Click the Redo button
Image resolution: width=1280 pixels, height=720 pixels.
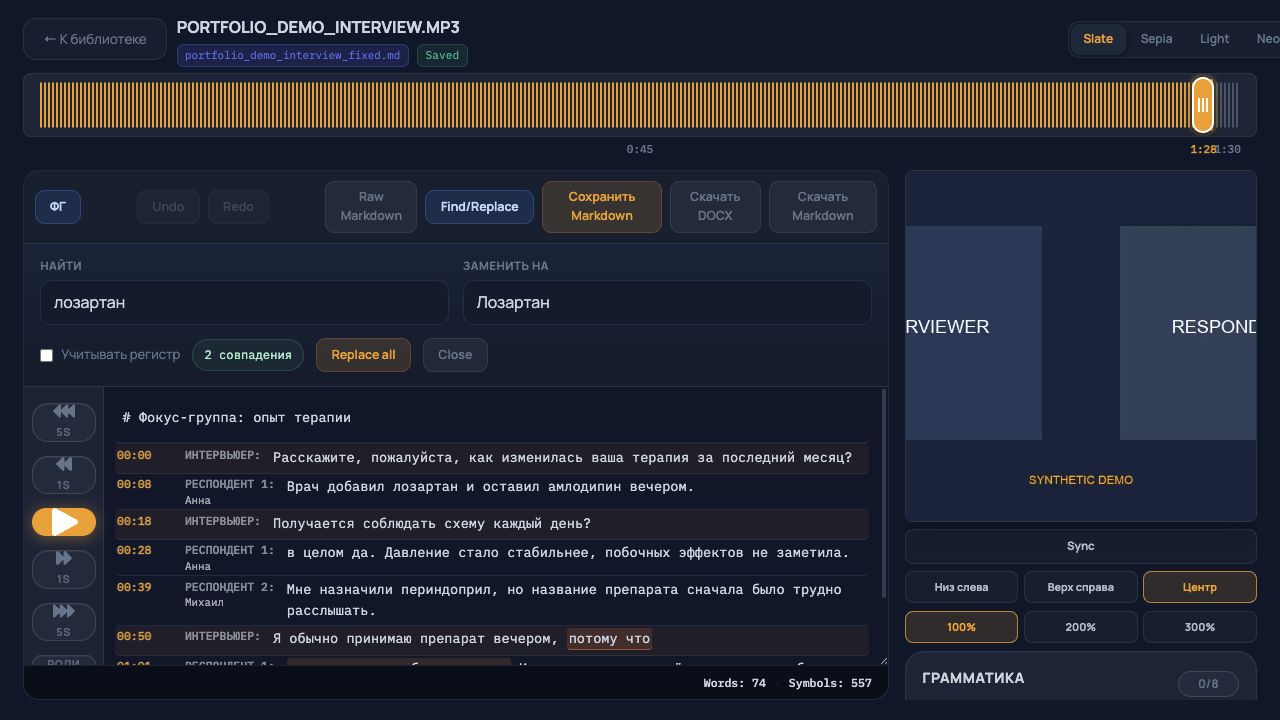tap(238, 207)
